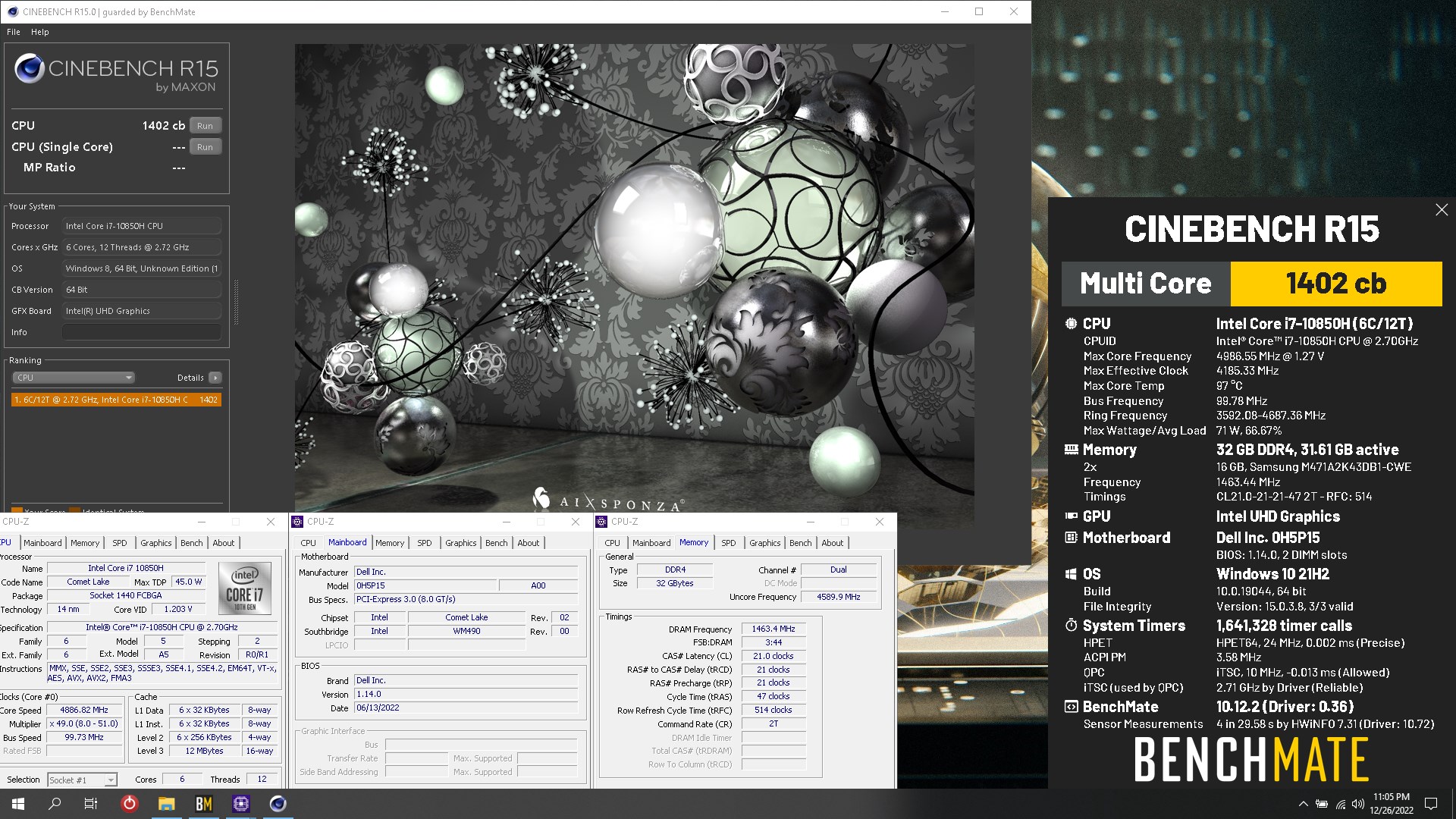Click the BenchMate Motherboard icon
The image size is (1456, 819).
pyautogui.click(x=1071, y=538)
